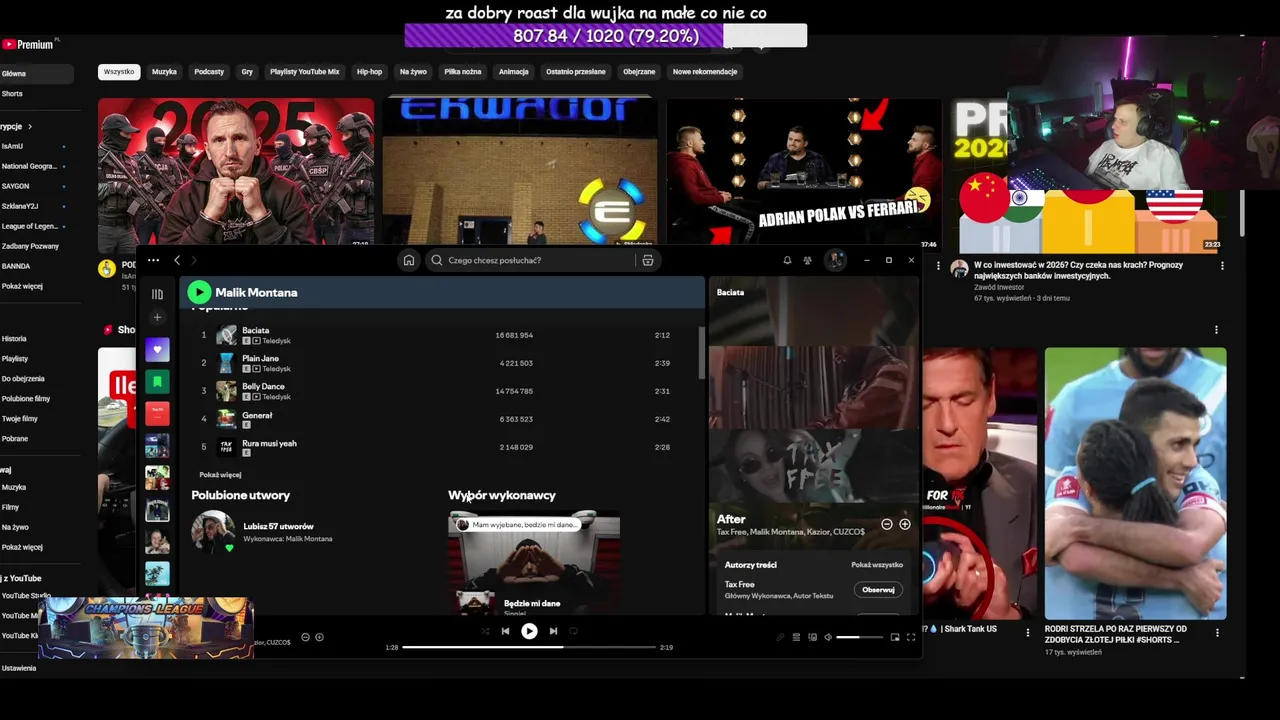Open YouTube Premium logo home
This screenshot has width=1280, height=720.
[x=28, y=44]
